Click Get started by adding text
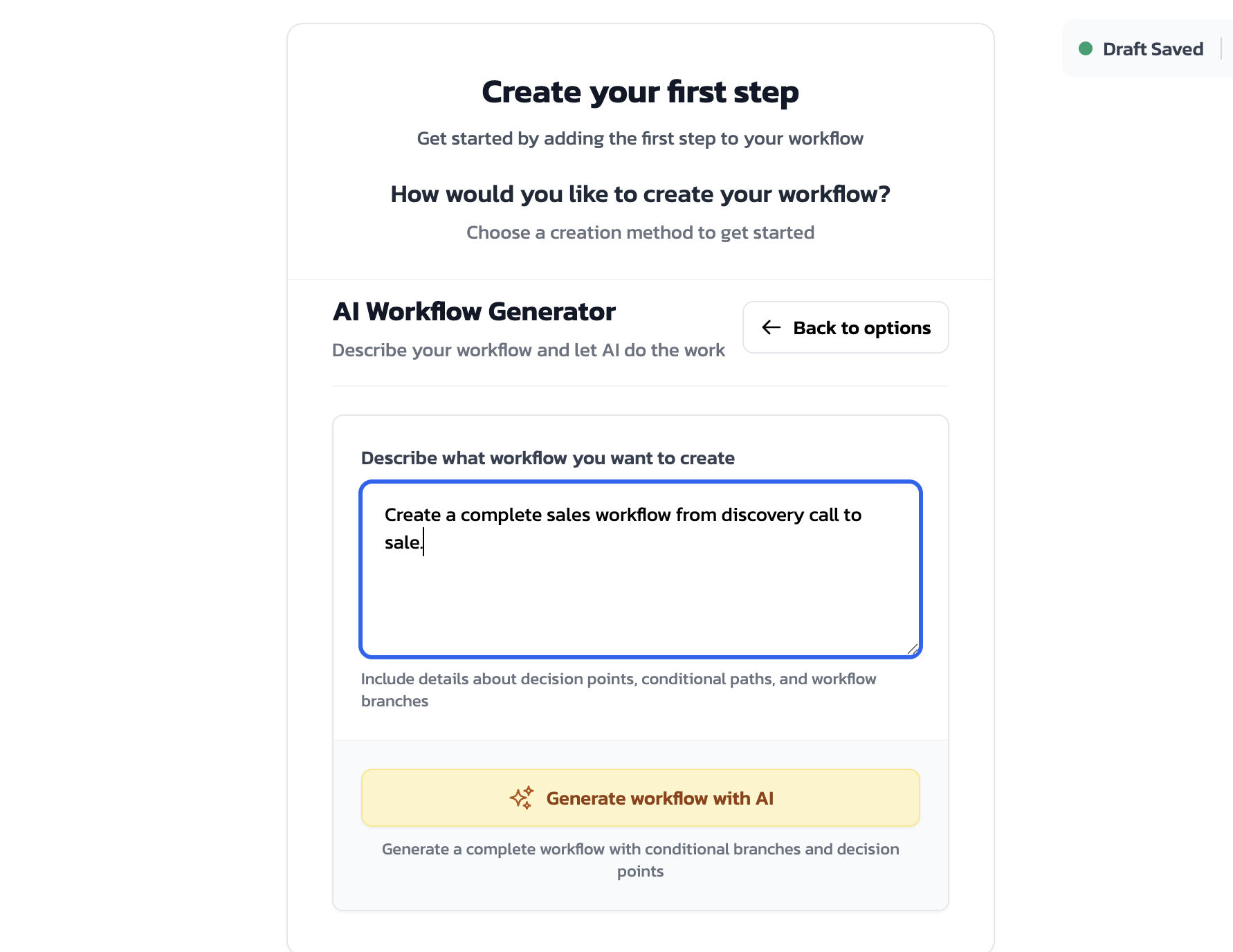The width and height of the screenshot is (1233, 952). tap(639, 138)
